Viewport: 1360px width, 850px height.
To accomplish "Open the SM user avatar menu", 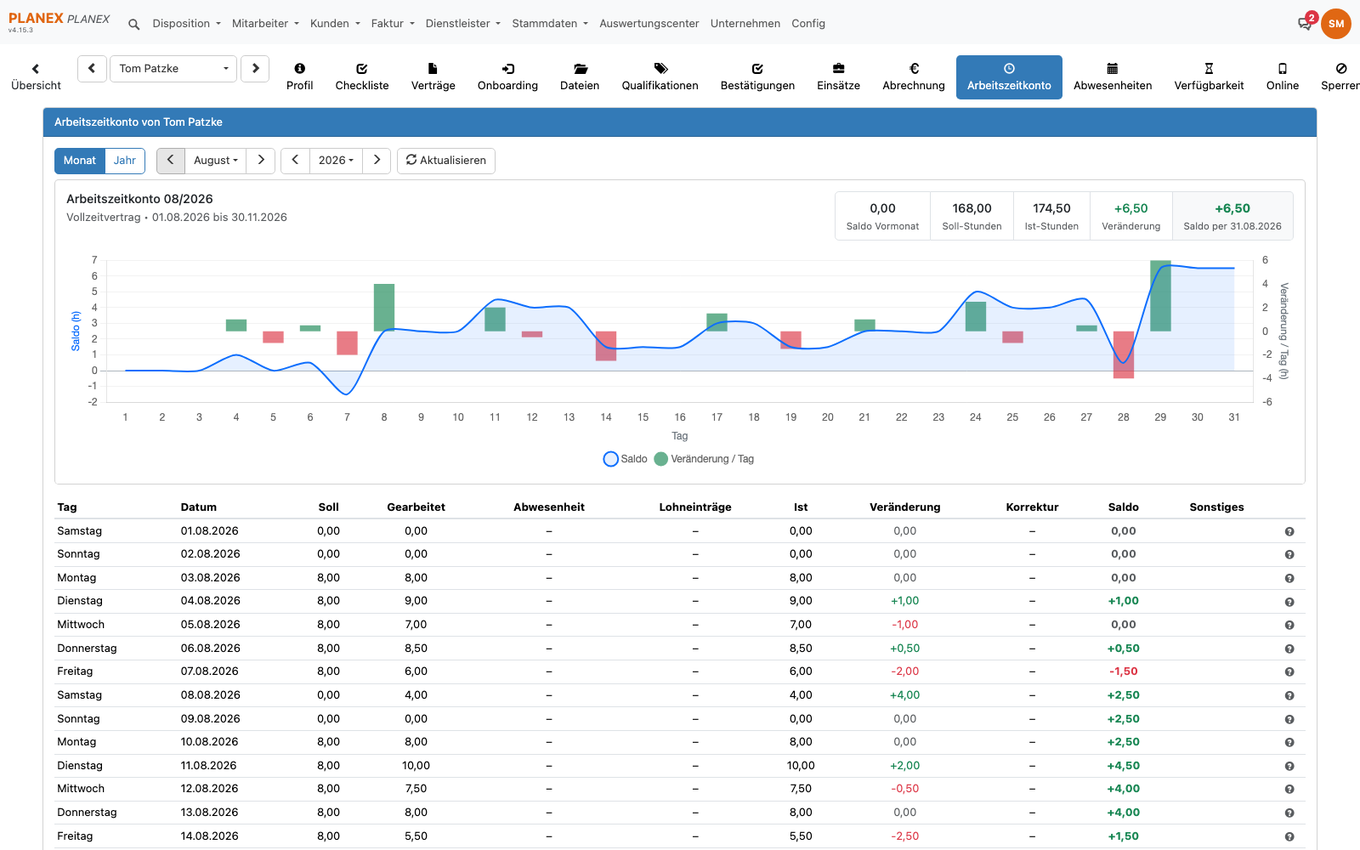I will click(x=1336, y=24).
